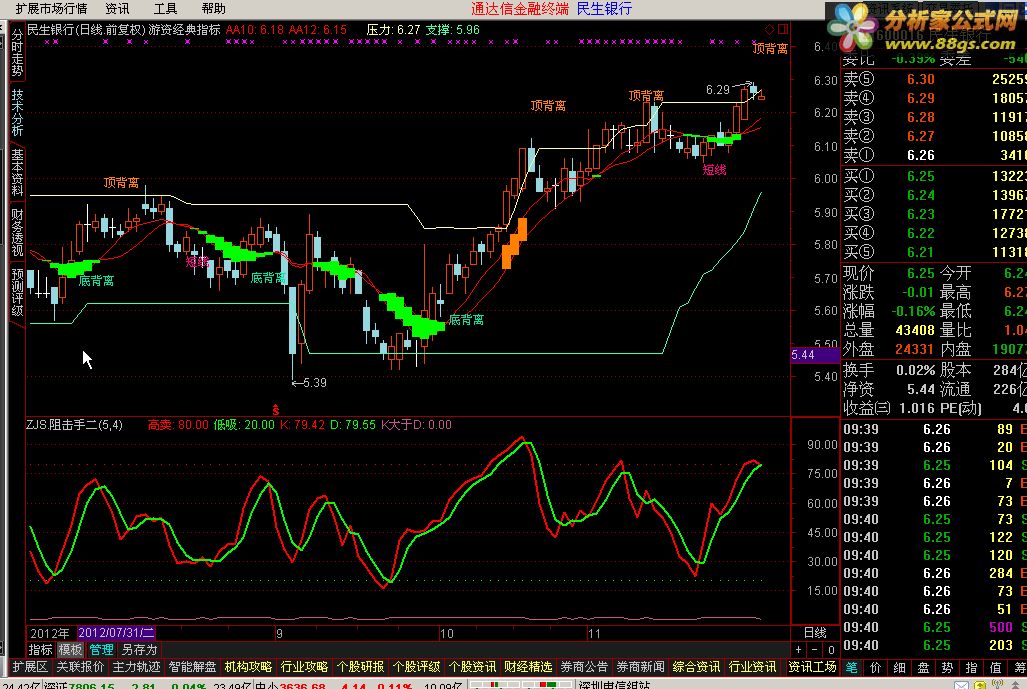Screen dimensions: 1027x689
Task: Click the 0 reset button beside zoom controls
Action: tap(831, 650)
